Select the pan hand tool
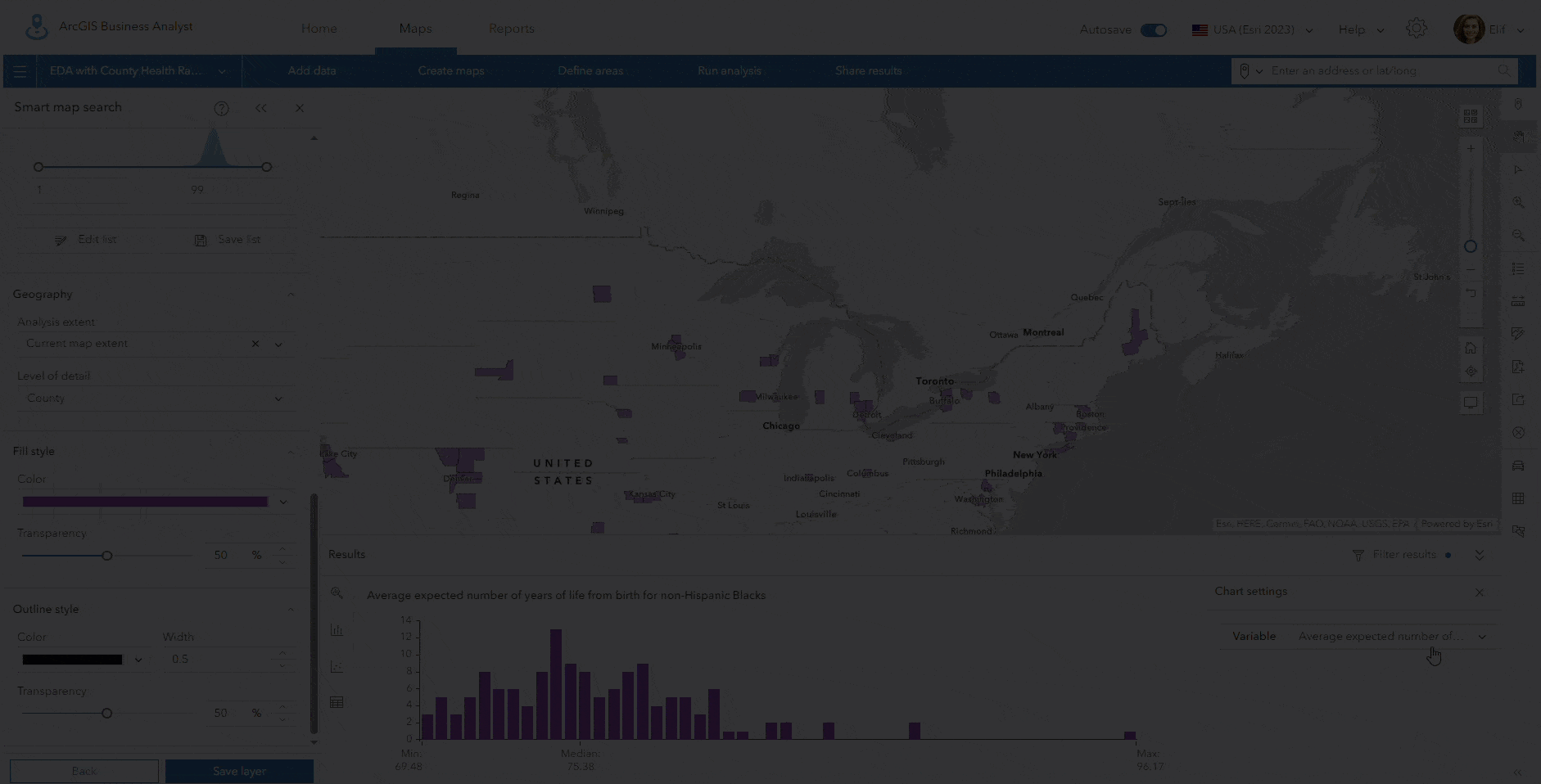 1519,137
